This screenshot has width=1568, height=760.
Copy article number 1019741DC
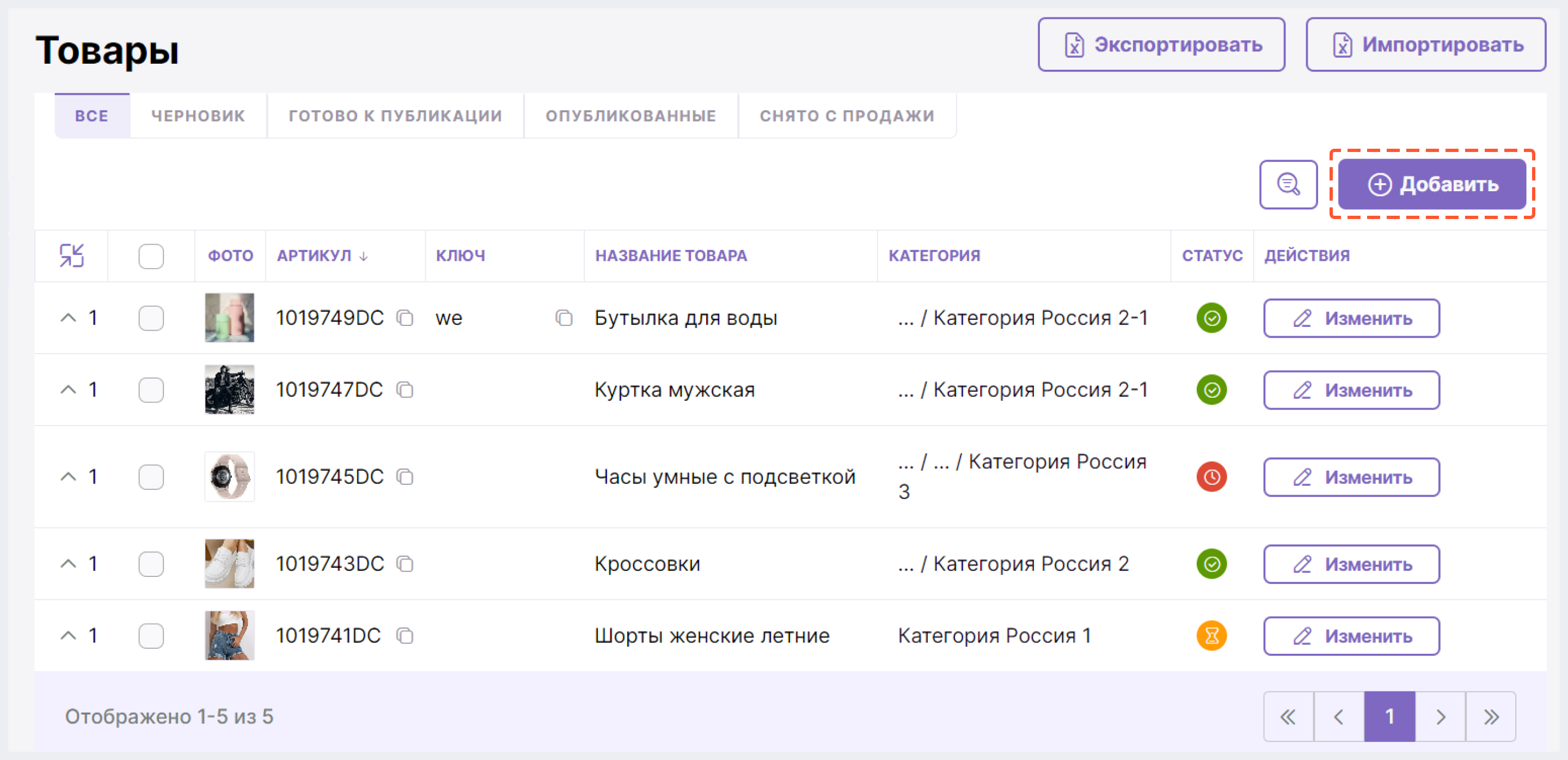pyautogui.click(x=405, y=636)
